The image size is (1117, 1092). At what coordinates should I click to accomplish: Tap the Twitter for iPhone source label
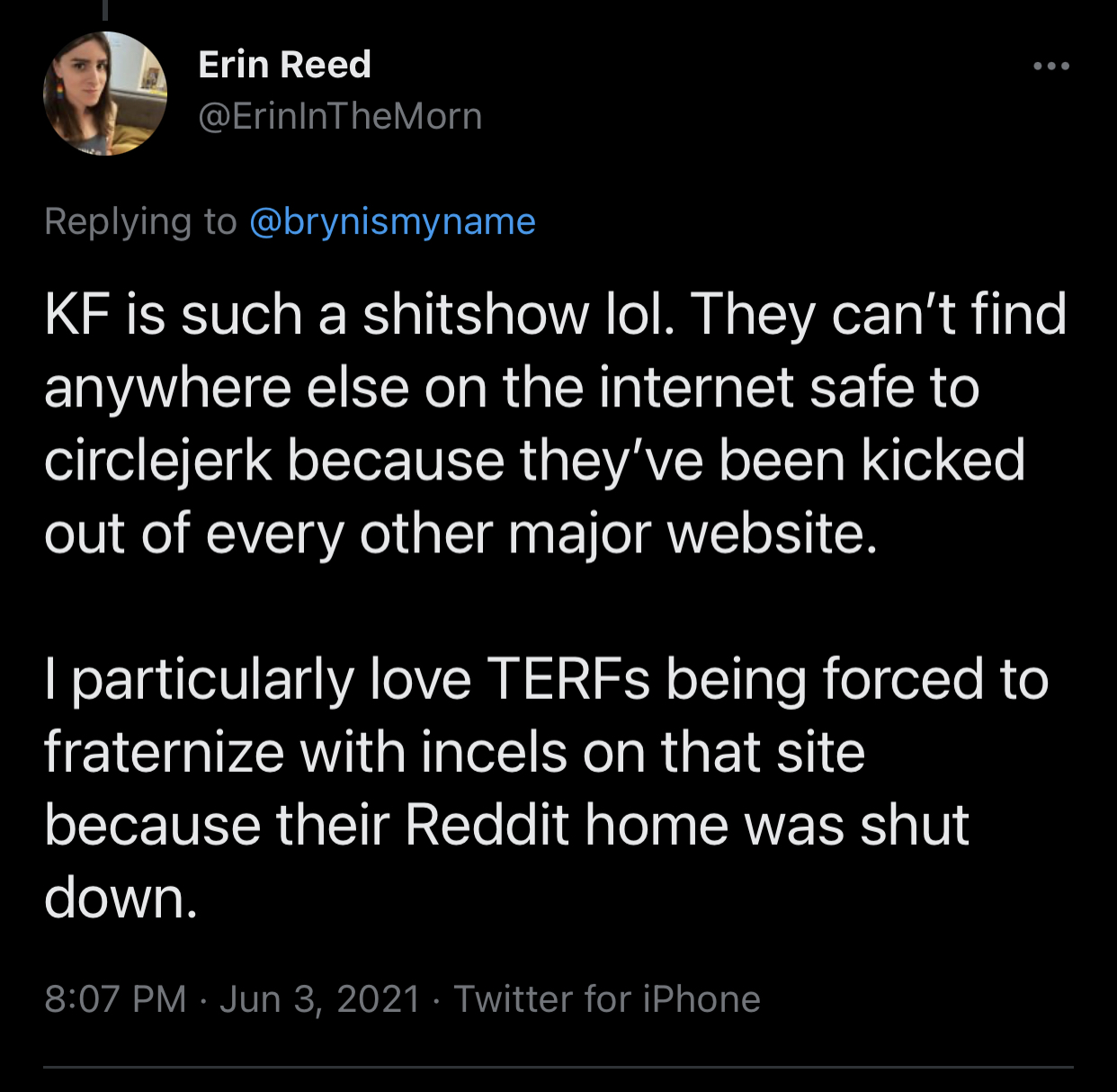607,999
